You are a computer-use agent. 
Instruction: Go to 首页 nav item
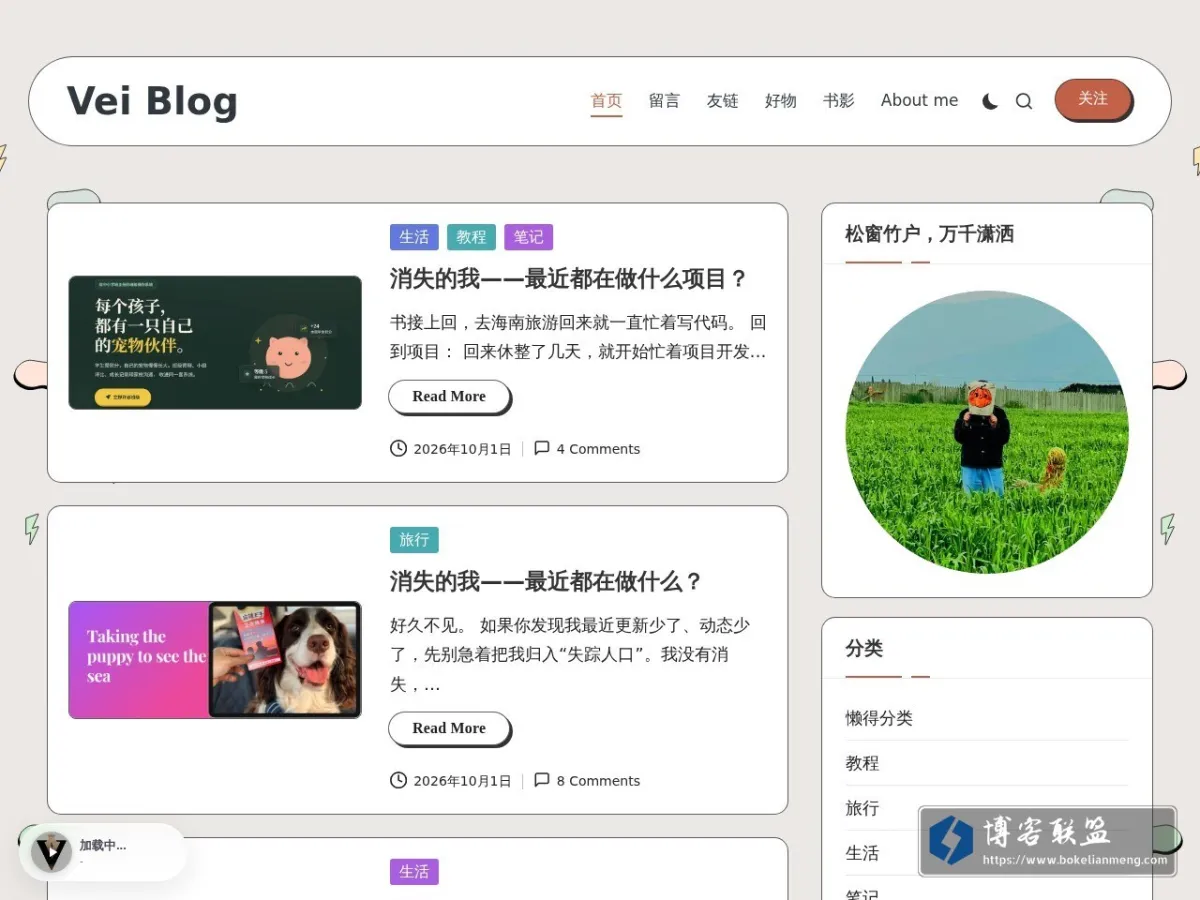pos(606,100)
